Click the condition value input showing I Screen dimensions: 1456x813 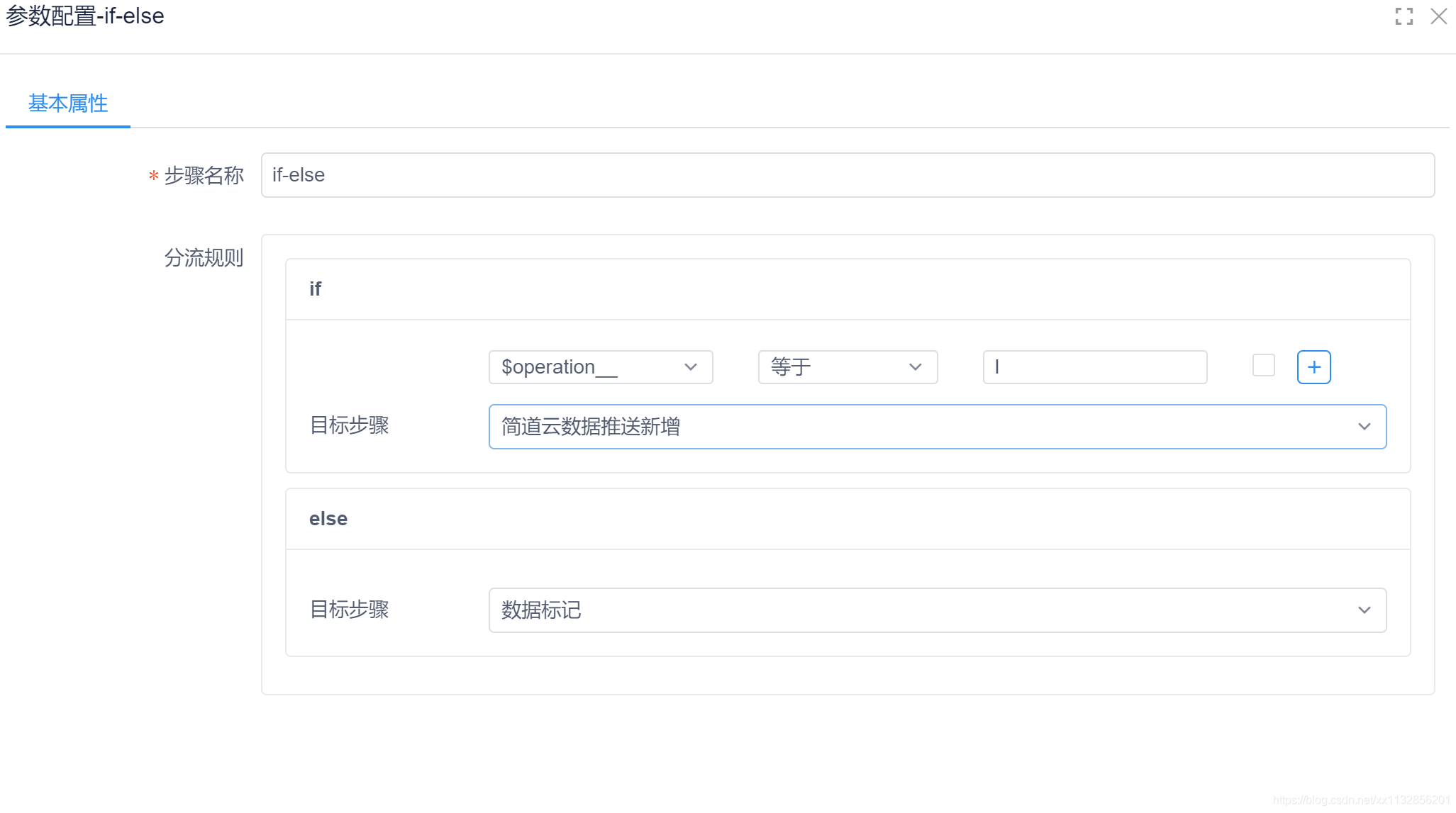1094,367
